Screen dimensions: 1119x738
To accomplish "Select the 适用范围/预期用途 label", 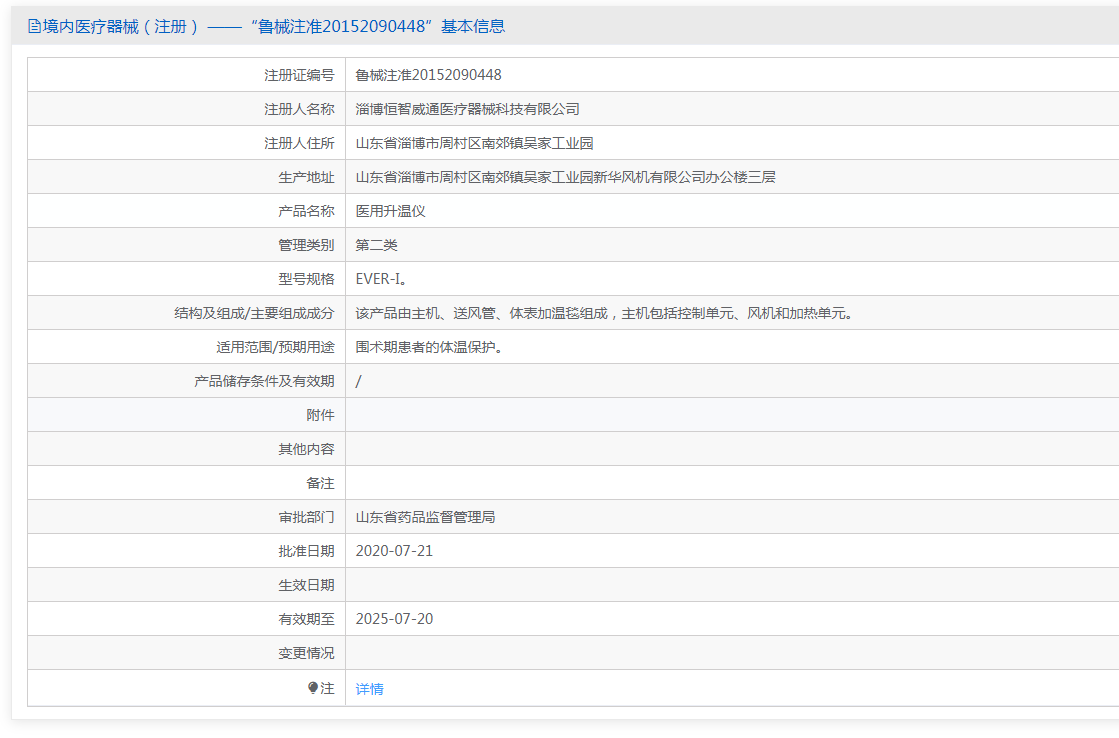I will [x=275, y=348].
